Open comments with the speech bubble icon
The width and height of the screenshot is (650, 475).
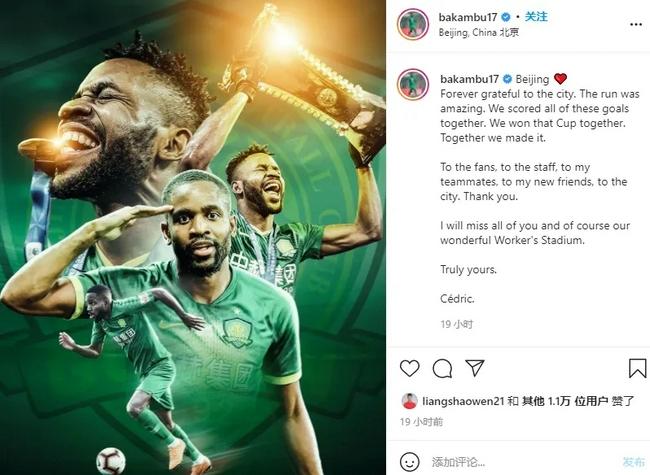coord(442,368)
